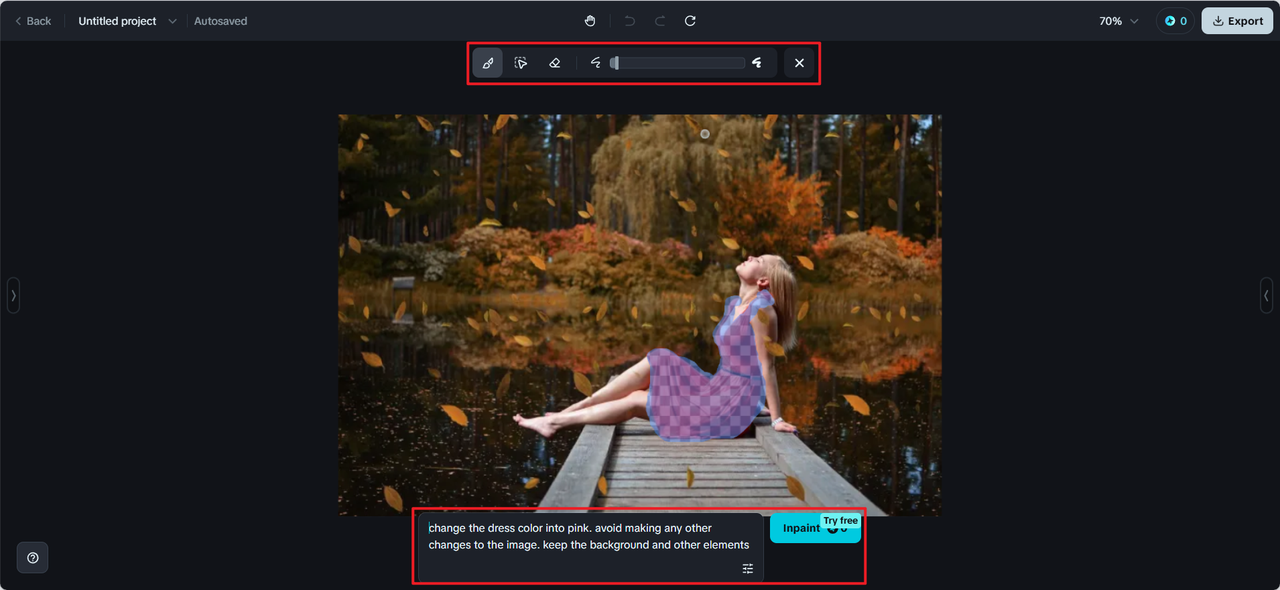Go back using the Back button

point(33,21)
